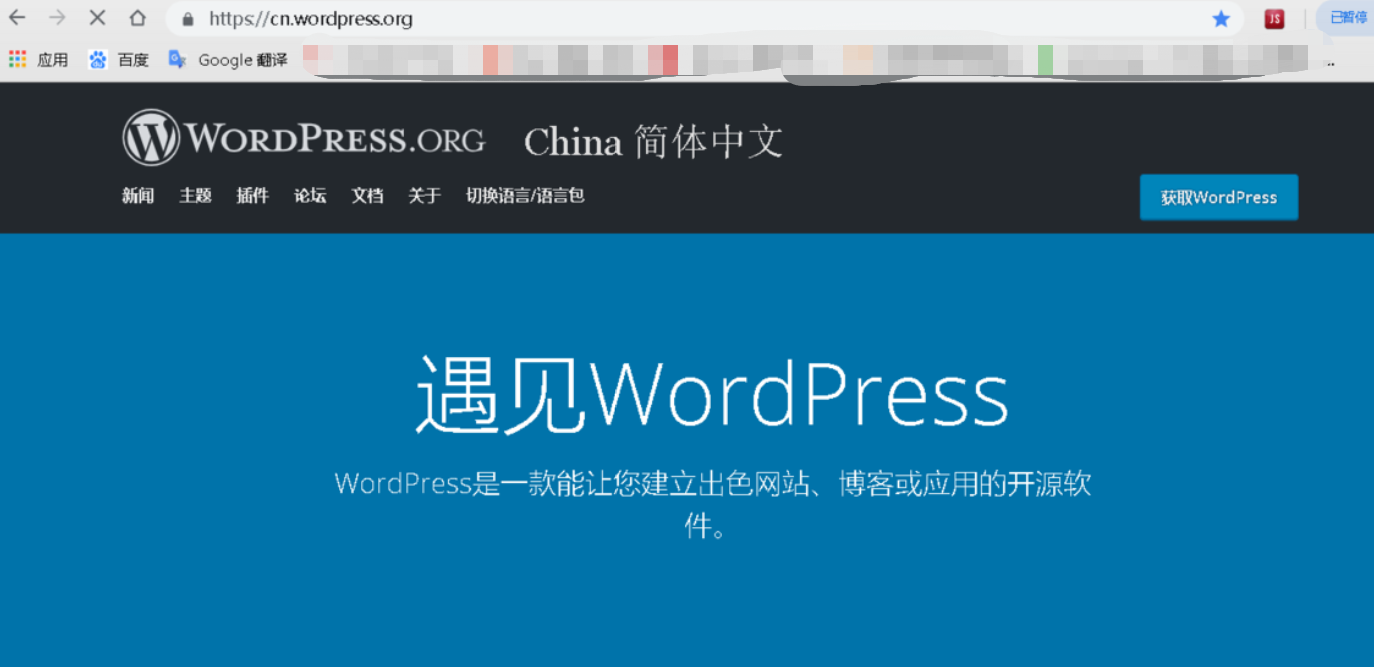Open the 论坛 menu item
The image size is (1374, 667).
coord(310,196)
